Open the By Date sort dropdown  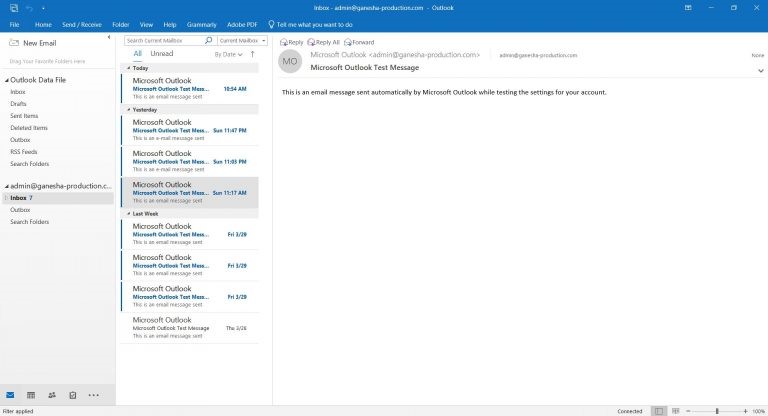(x=227, y=54)
